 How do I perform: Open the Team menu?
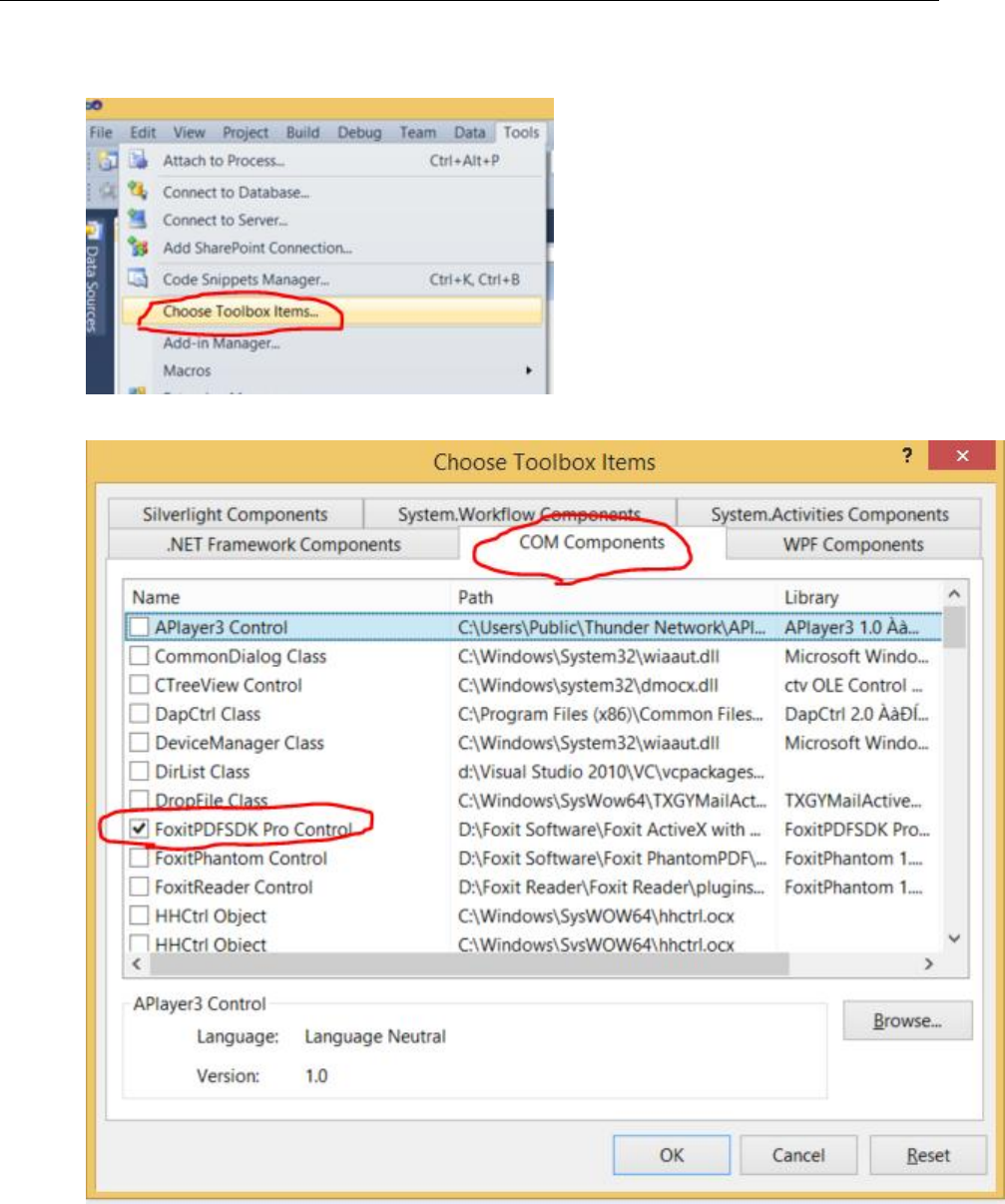(x=418, y=132)
